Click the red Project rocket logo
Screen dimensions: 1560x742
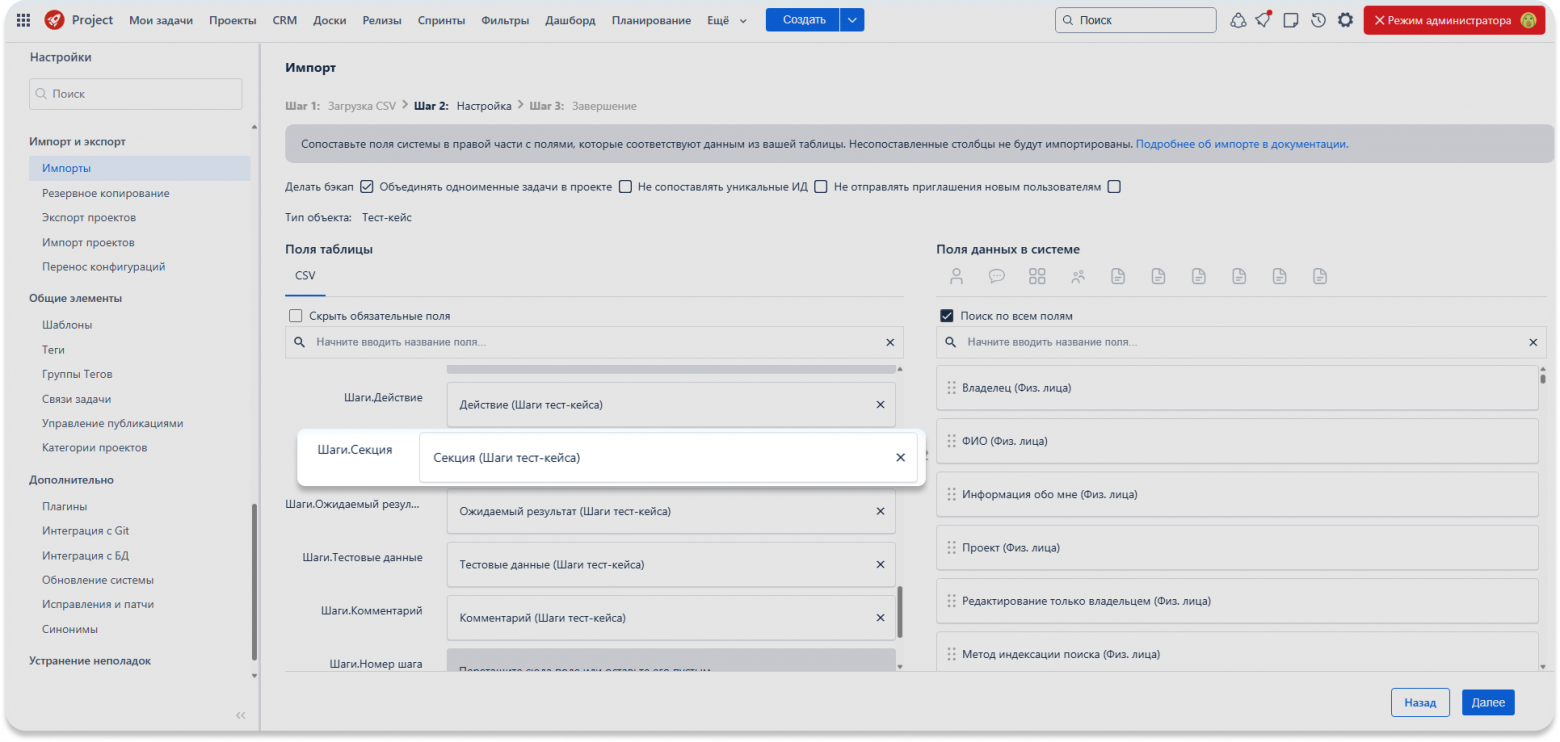coord(55,20)
